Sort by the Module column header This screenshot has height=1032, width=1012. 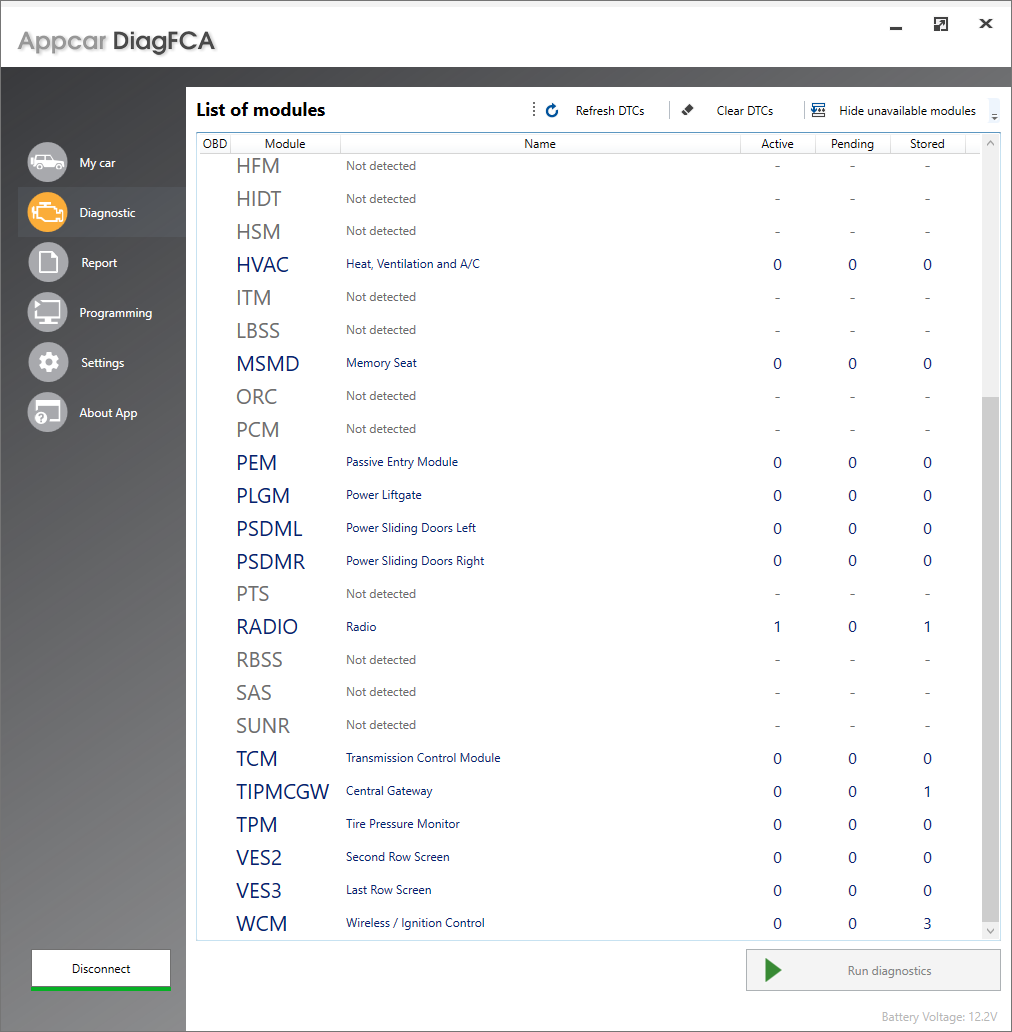285,144
